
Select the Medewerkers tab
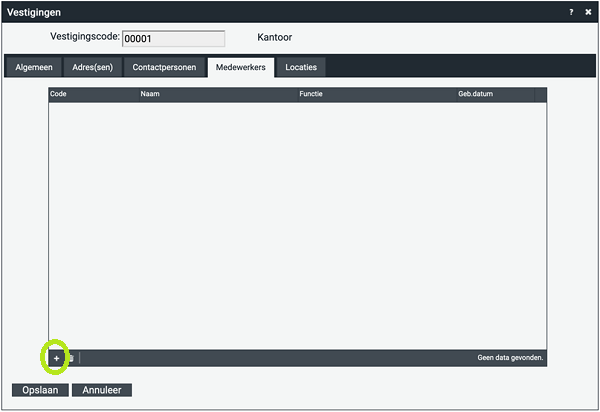(x=240, y=67)
